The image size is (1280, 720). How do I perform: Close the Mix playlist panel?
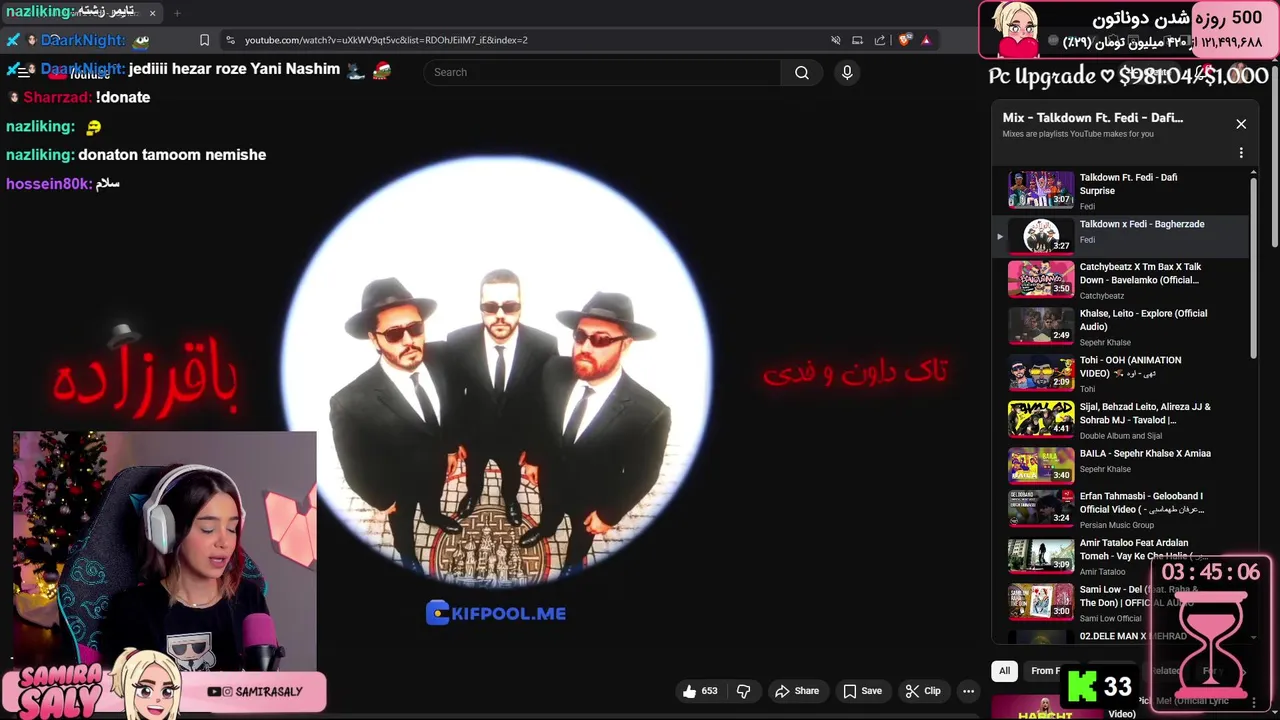pyautogui.click(x=1241, y=124)
